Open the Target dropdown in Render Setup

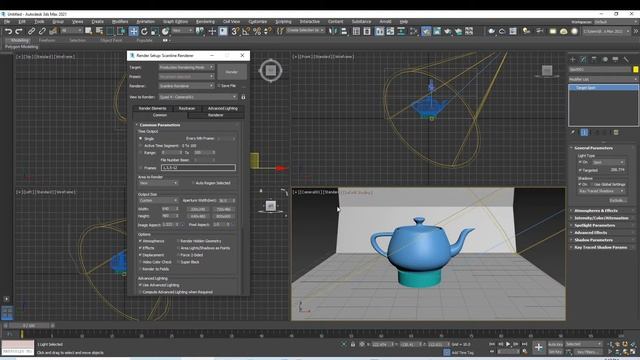186,67
